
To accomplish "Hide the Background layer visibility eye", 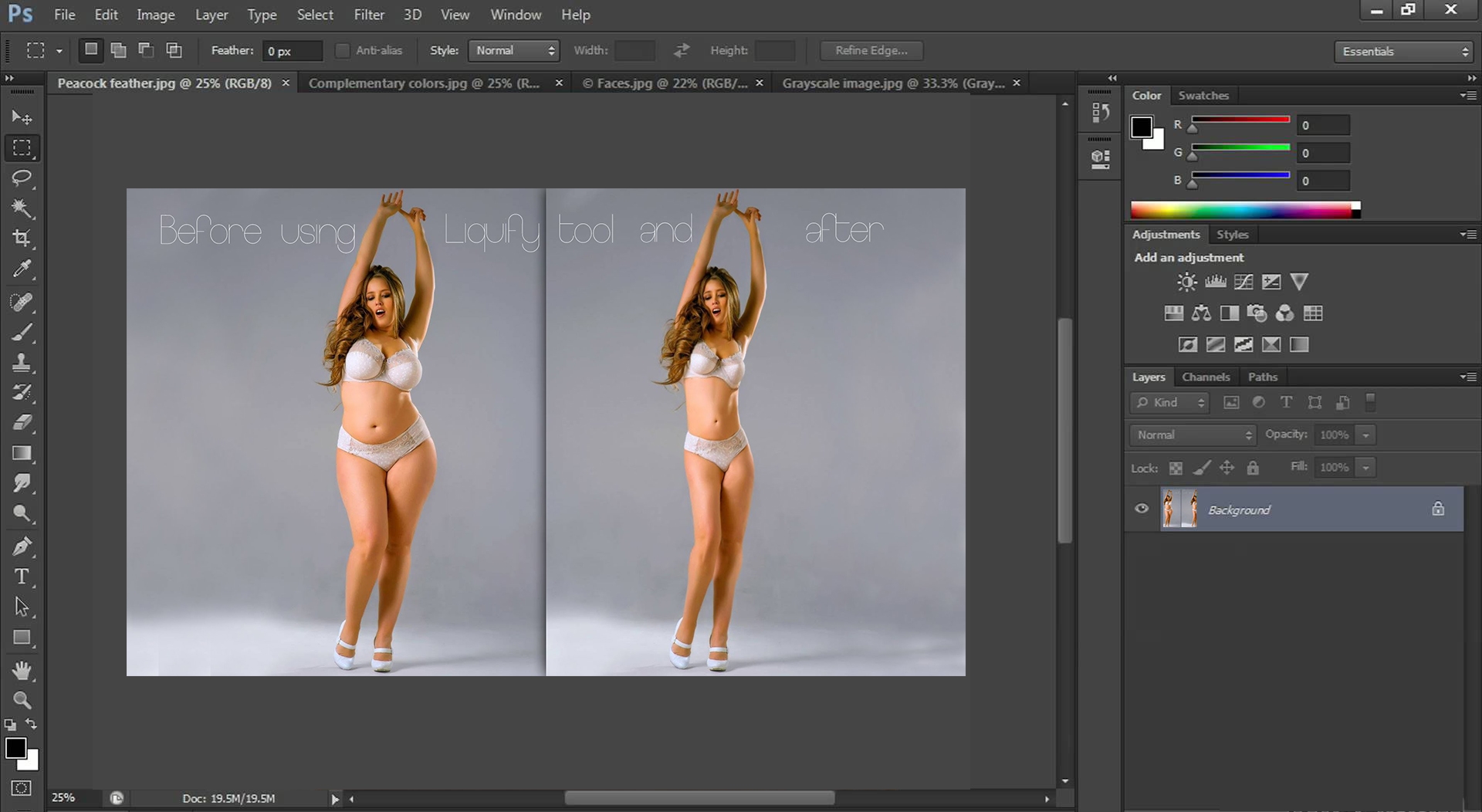I will click(1142, 509).
